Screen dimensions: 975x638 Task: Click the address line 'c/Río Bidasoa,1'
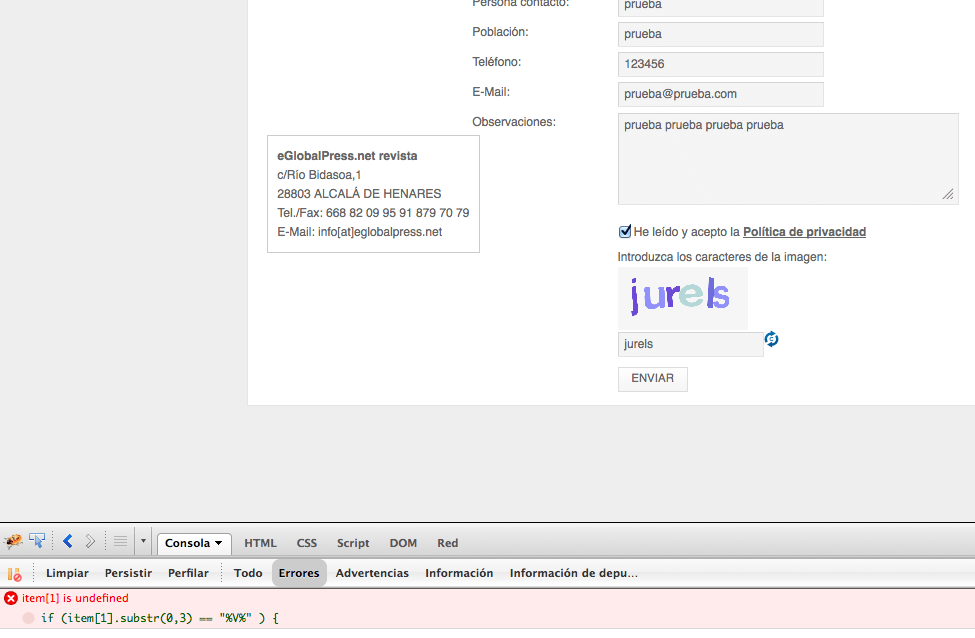point(319,175)
